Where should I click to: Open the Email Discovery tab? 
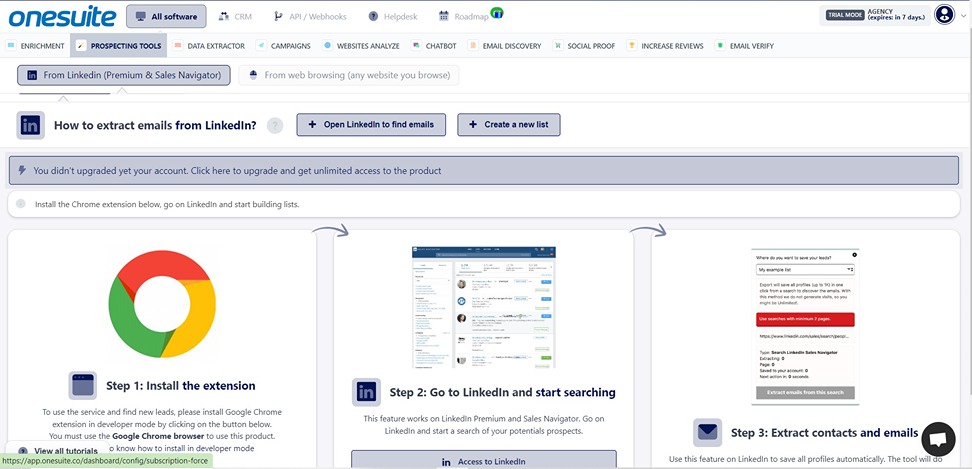coord(505,46)
